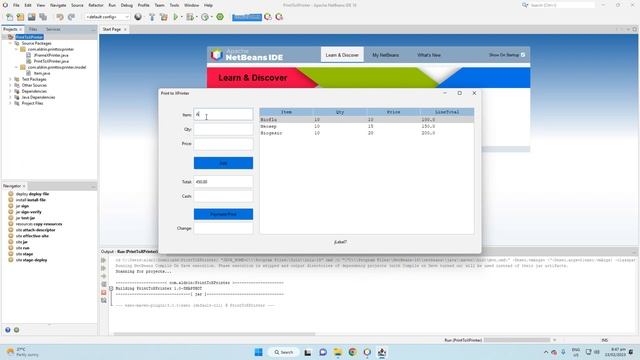Click the Save All toolbar icon
The image size is (640, 360).
(x=43, y=17)
